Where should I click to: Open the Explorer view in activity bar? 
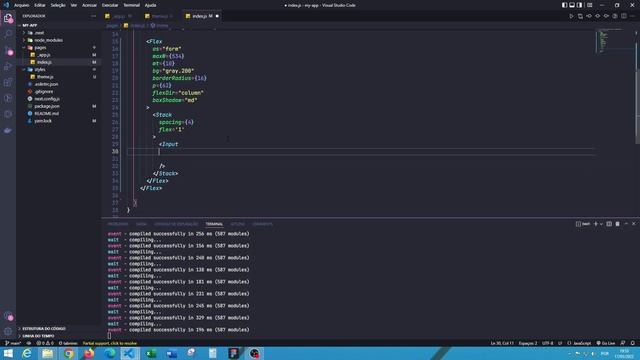[8, 18]
